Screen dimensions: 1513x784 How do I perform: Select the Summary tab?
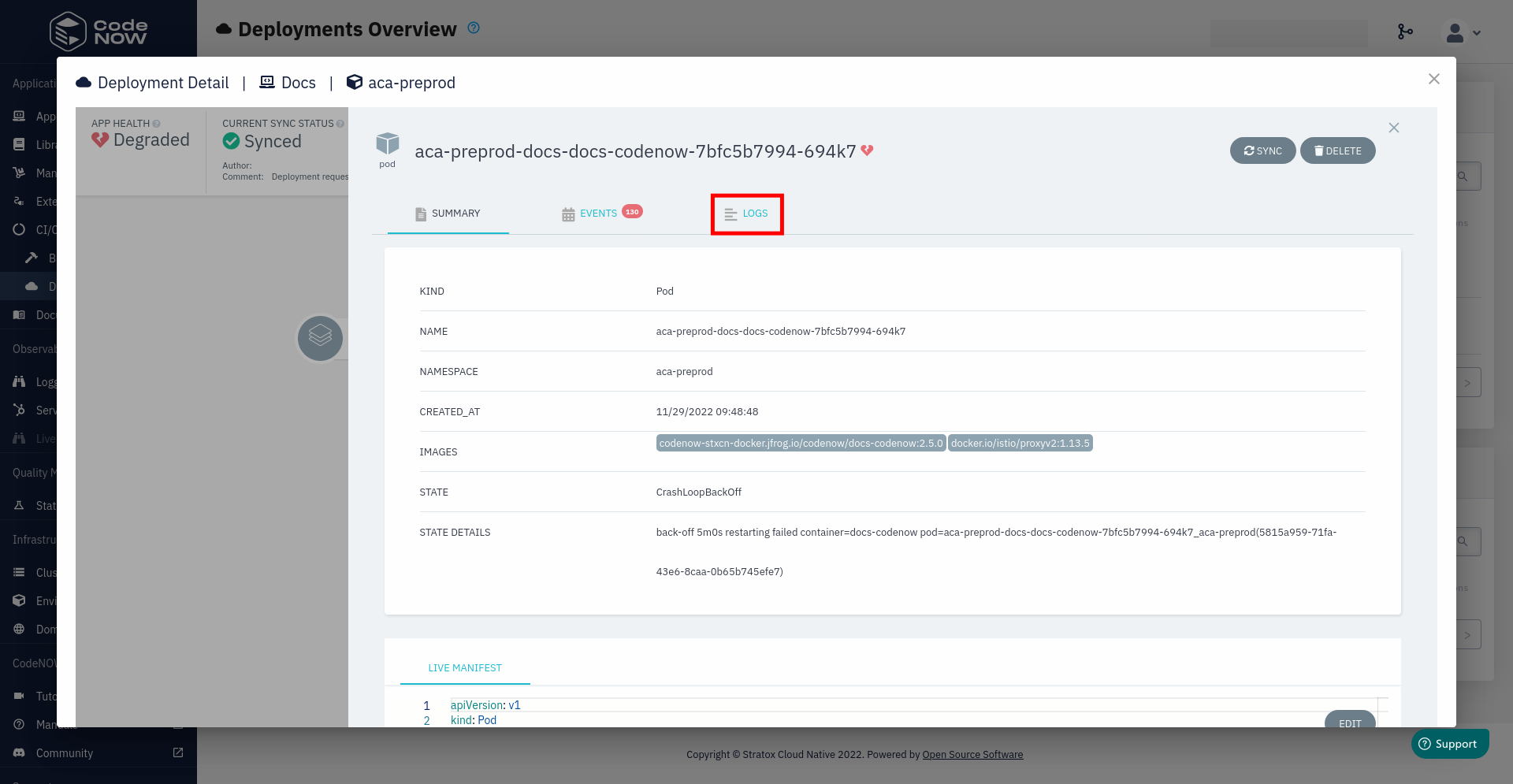coord(448,214)
